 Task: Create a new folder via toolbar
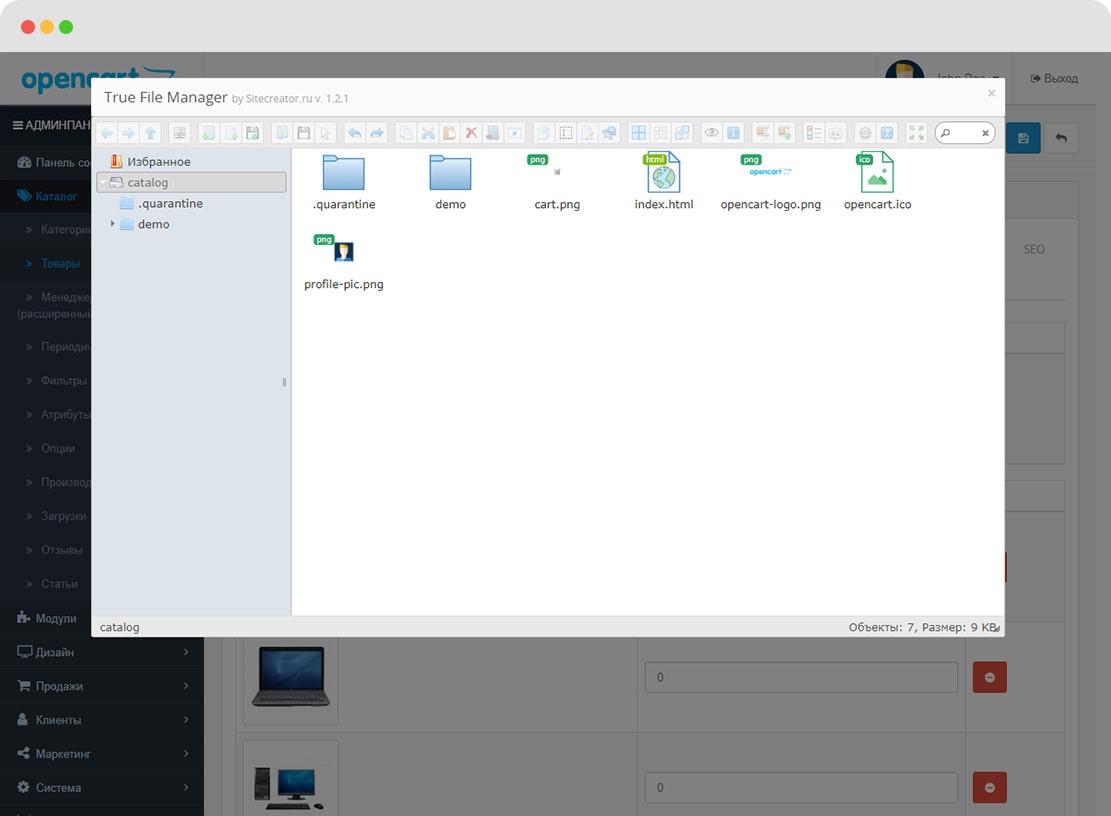point(208,133)
